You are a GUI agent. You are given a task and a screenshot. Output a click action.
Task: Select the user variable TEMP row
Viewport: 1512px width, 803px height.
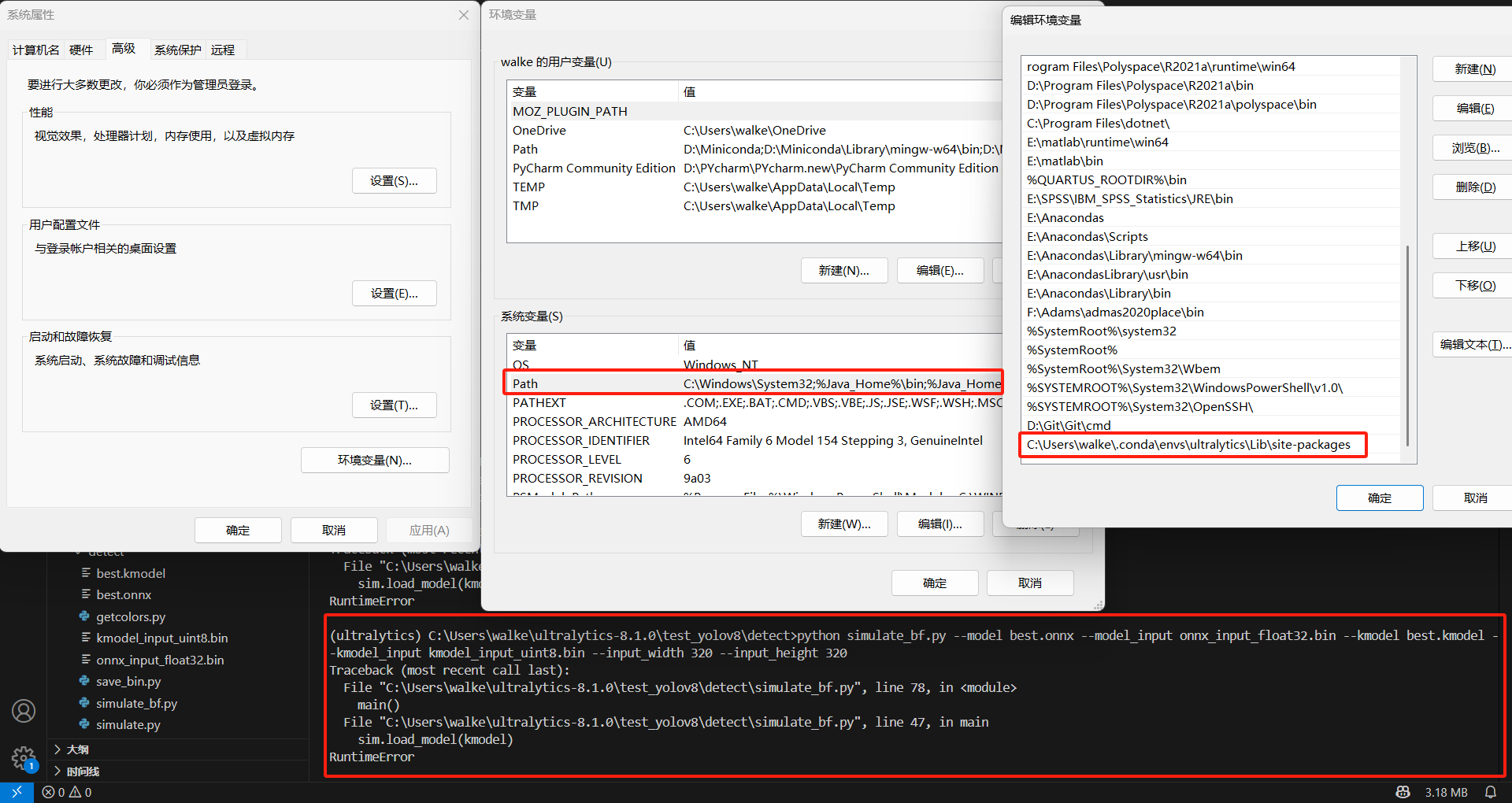click(754, 187)
